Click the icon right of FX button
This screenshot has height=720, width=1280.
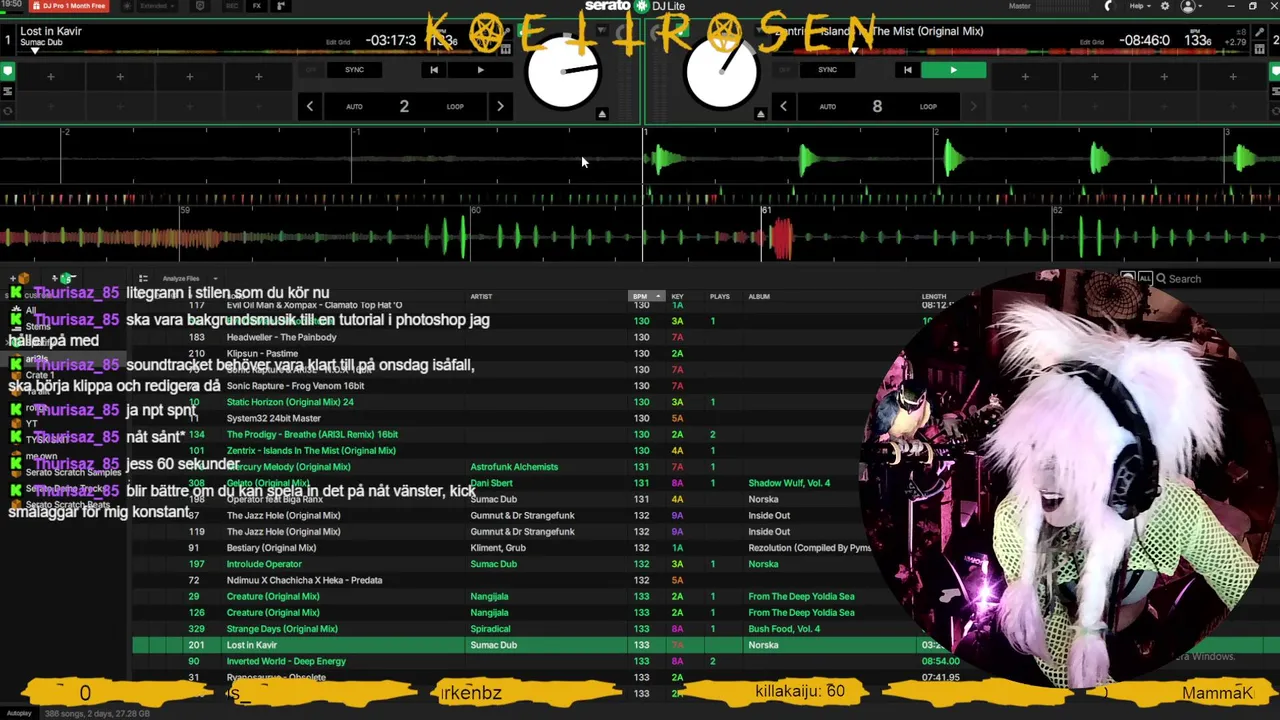(281, 6)
